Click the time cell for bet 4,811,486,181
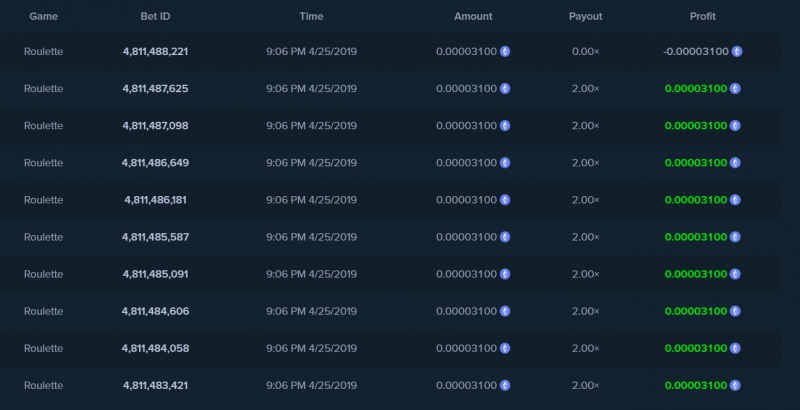The width and height of the screenshot is (800, 410). [x=311, y=200]
